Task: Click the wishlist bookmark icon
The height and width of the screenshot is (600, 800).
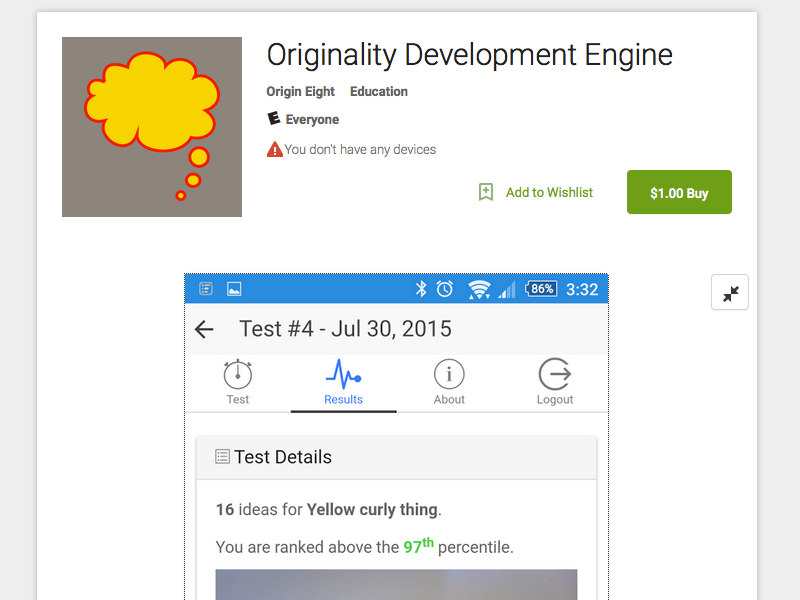Action: point(486,192)
